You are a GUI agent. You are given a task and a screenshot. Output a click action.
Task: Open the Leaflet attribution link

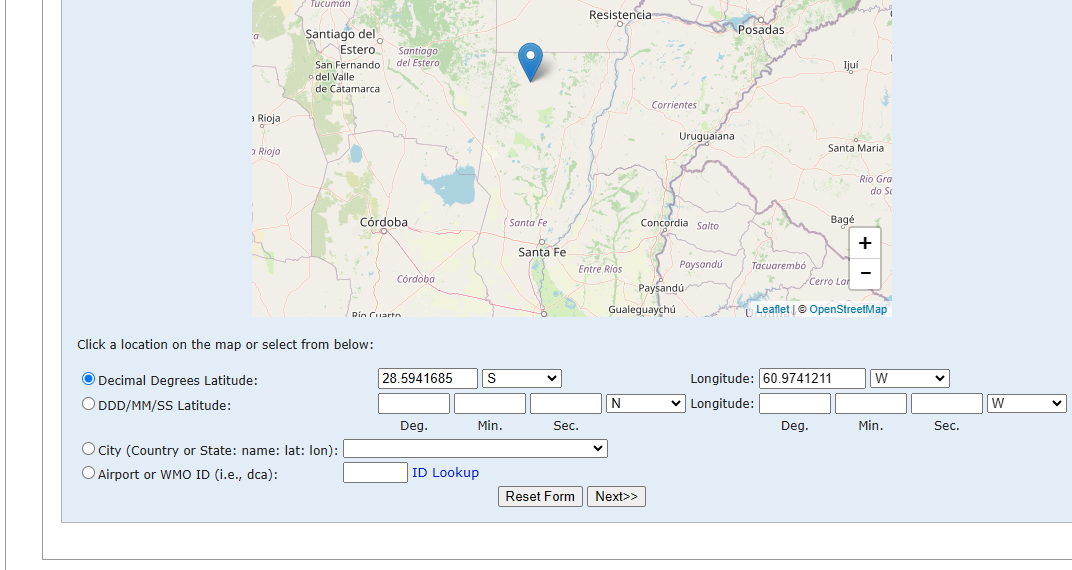pyautogui.click(x=773, y=310)
